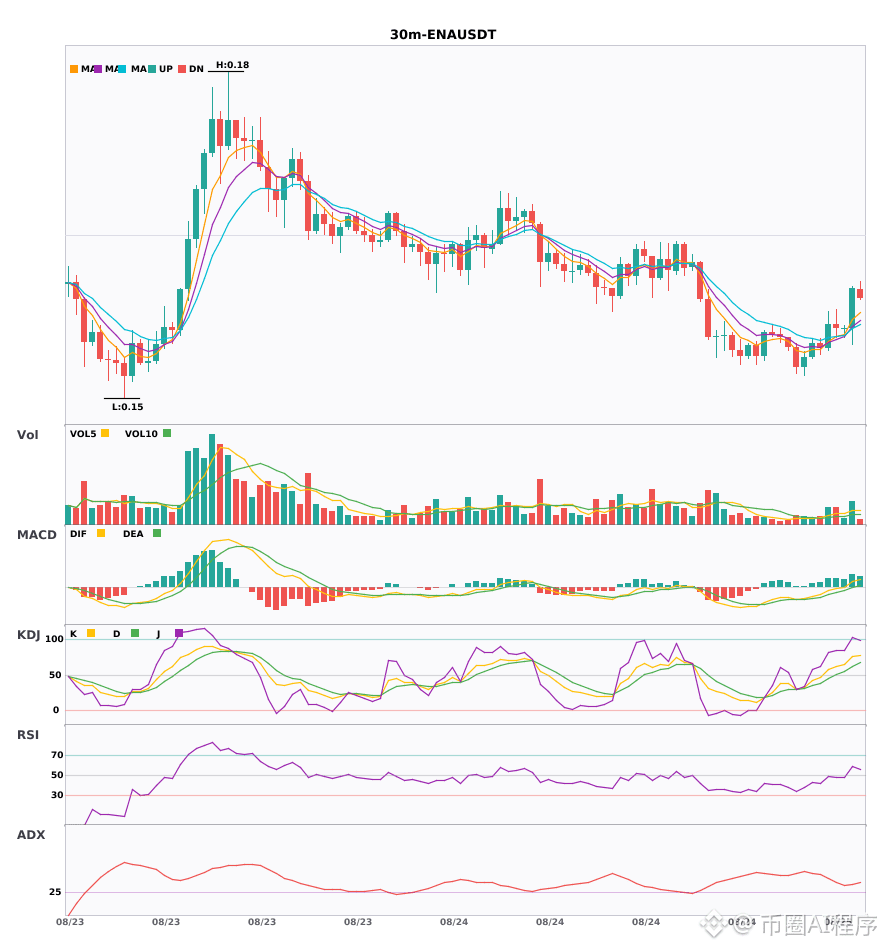Click the green VOL10 legend swatch

(167, 433)
